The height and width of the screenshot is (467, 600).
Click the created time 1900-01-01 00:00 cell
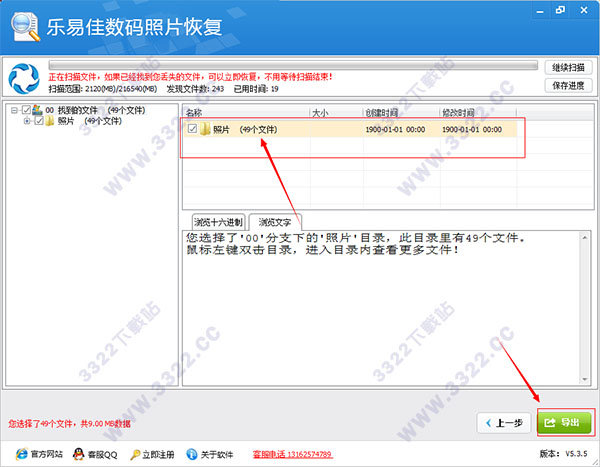(x=395, y=129)
